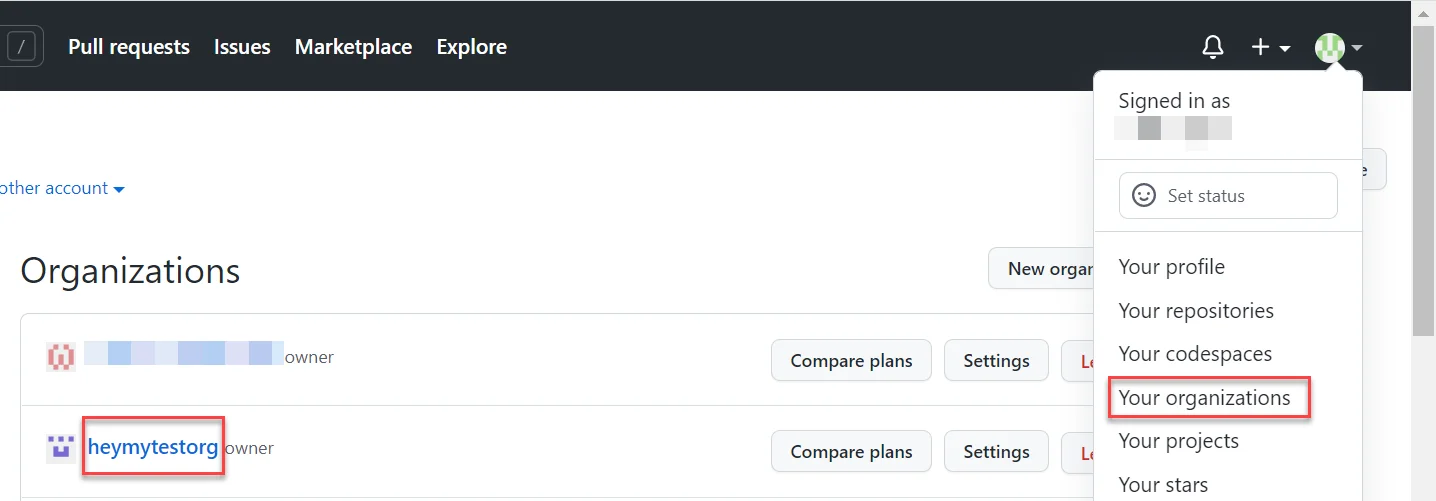
Task: Select Explore in the top navigation
Action: [x=471, y=47]
